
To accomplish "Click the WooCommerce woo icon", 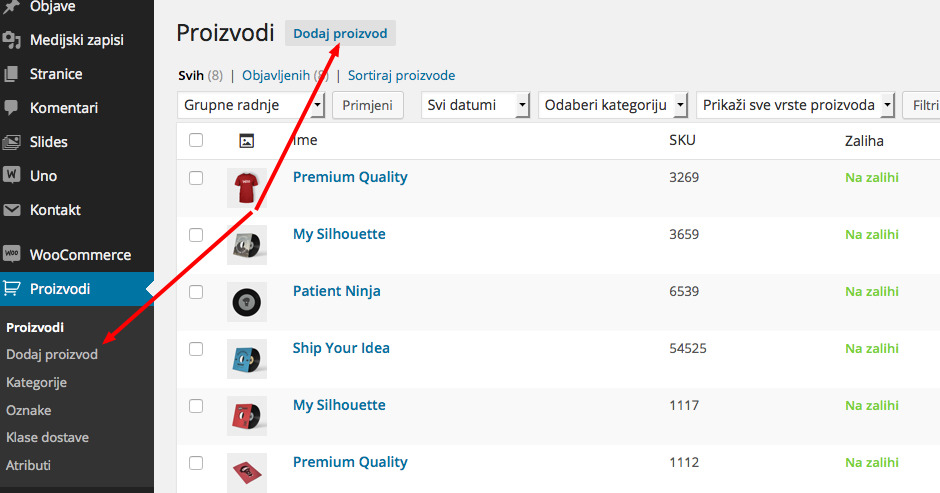I will pos(11,254).
